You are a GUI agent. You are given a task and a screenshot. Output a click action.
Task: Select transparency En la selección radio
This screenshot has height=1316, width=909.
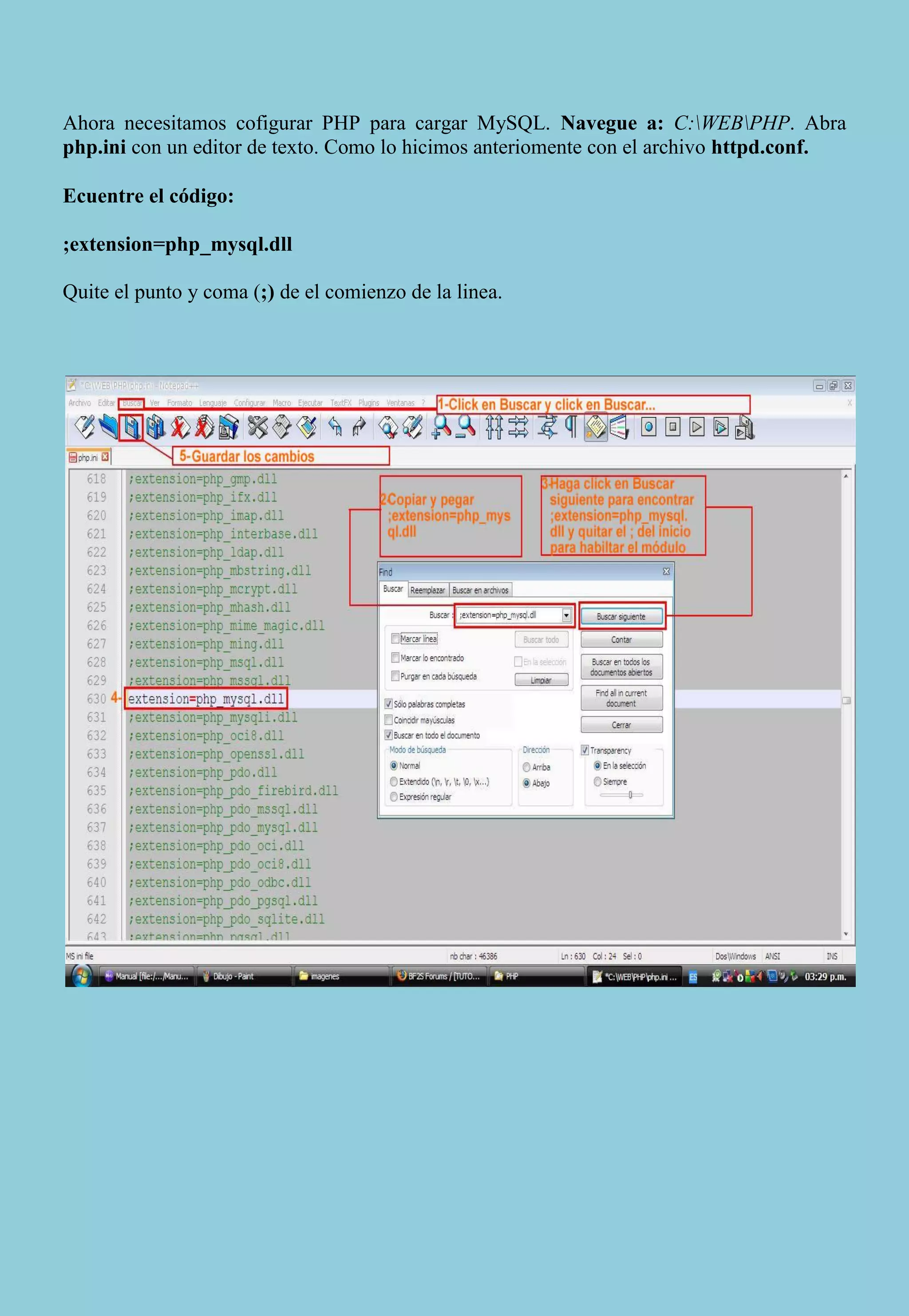click(x=597, y=765)
